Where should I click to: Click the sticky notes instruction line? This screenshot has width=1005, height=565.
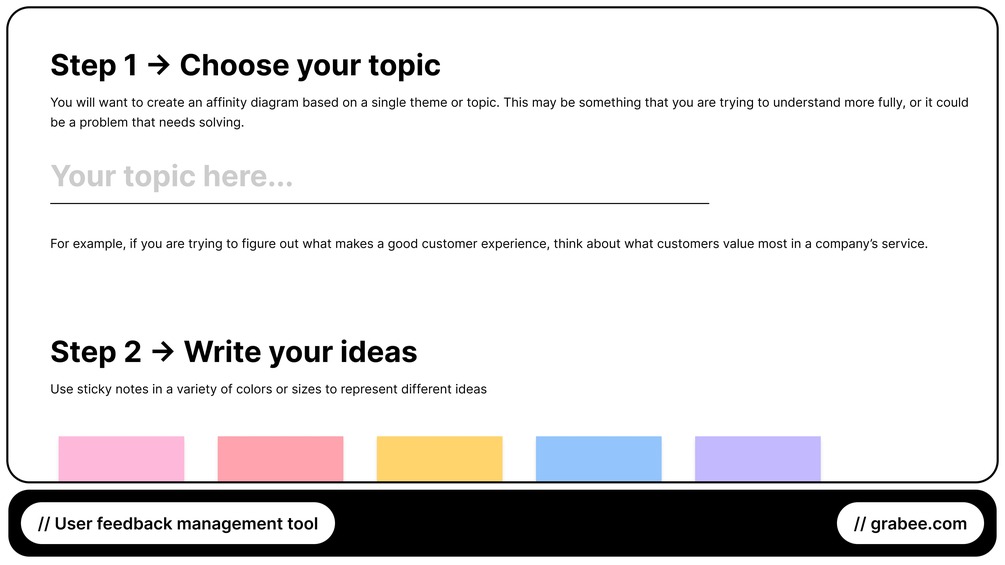click(268, 389)
